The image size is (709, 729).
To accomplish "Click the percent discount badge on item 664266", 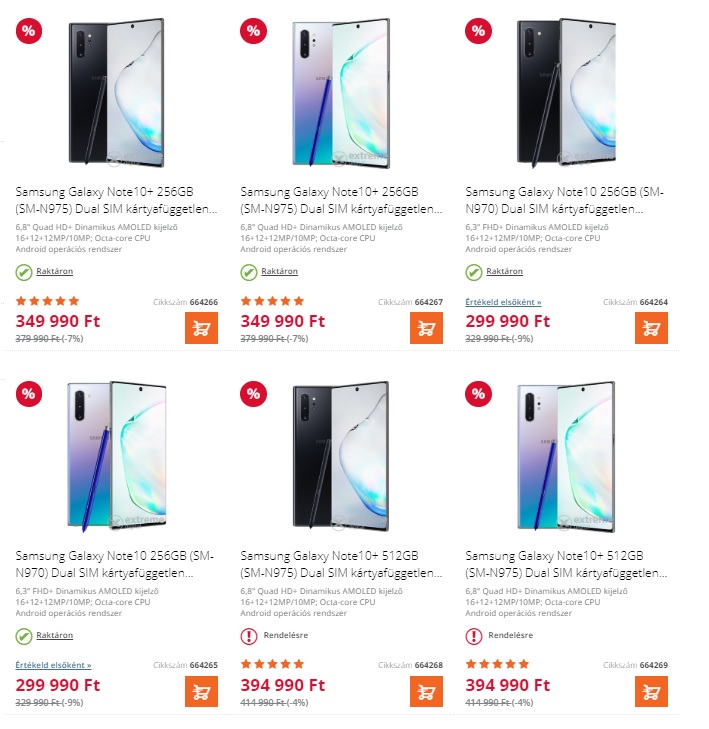I will pyautogui.click(x=28, y=30).
